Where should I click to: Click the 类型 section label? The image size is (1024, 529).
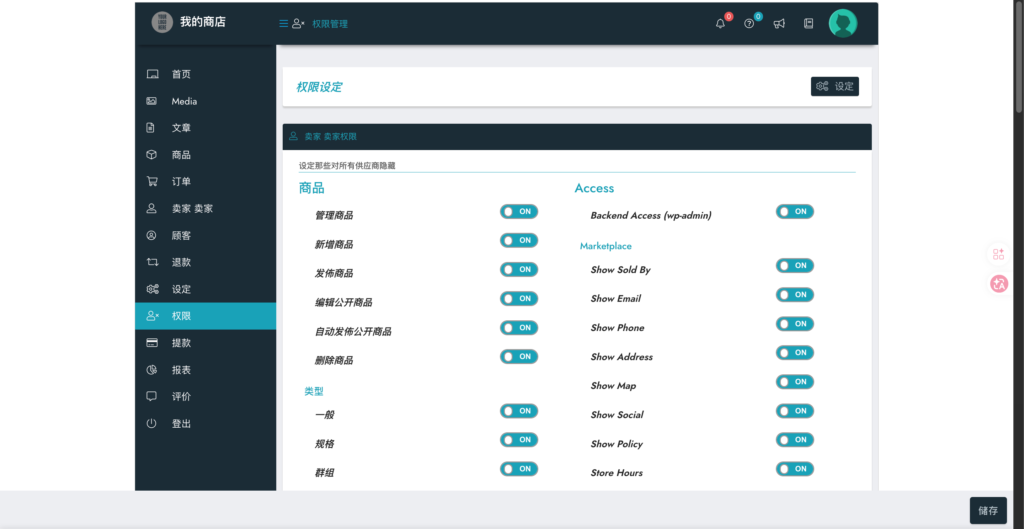pyautogui.click(x=313, y=391)
